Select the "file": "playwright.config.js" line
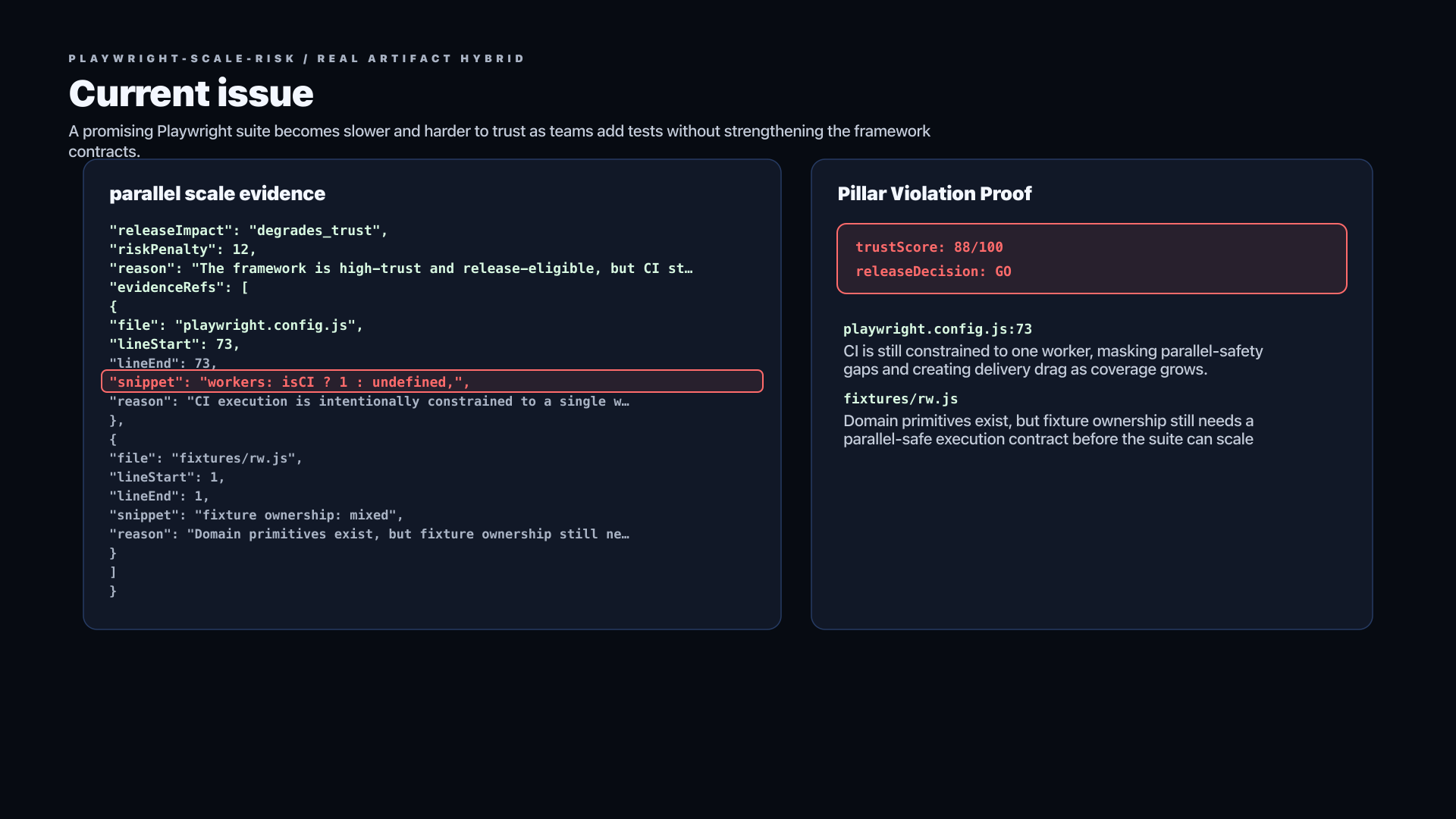Image resolution: width=1456 pixels, height=819 pixels. tap(237, 325)
